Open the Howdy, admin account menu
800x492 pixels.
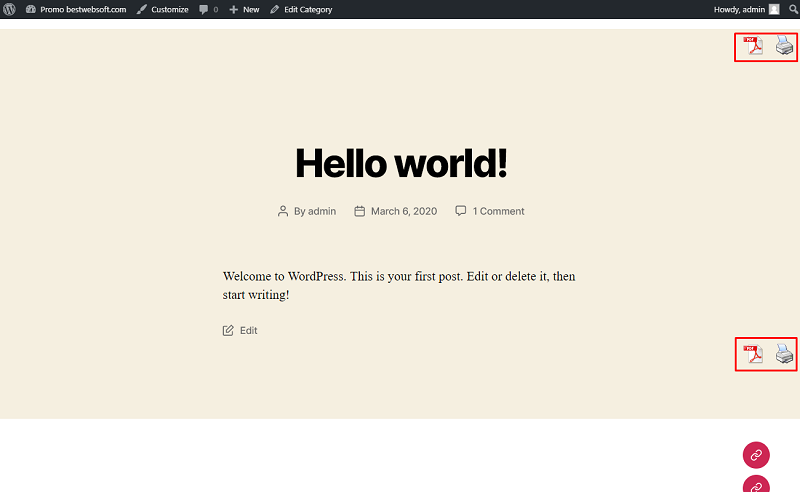tap(746, 9)
